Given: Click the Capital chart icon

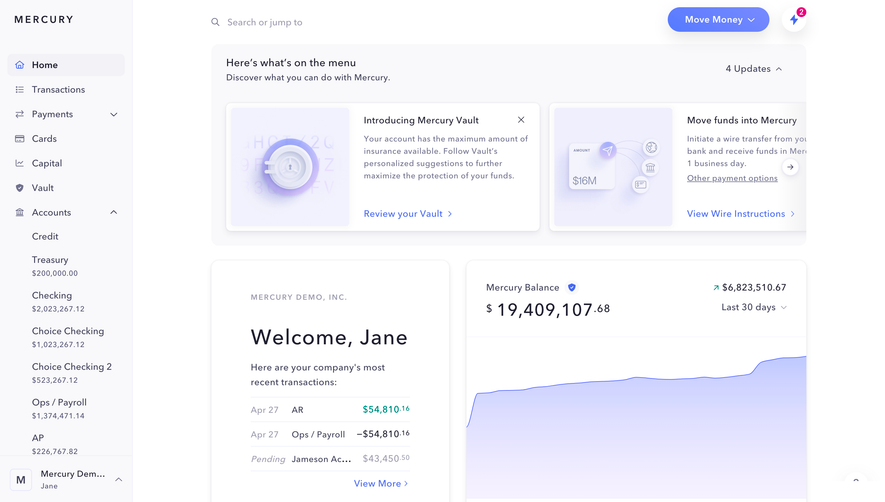Looking at the screenshot, I should click(x=20, y=163).
